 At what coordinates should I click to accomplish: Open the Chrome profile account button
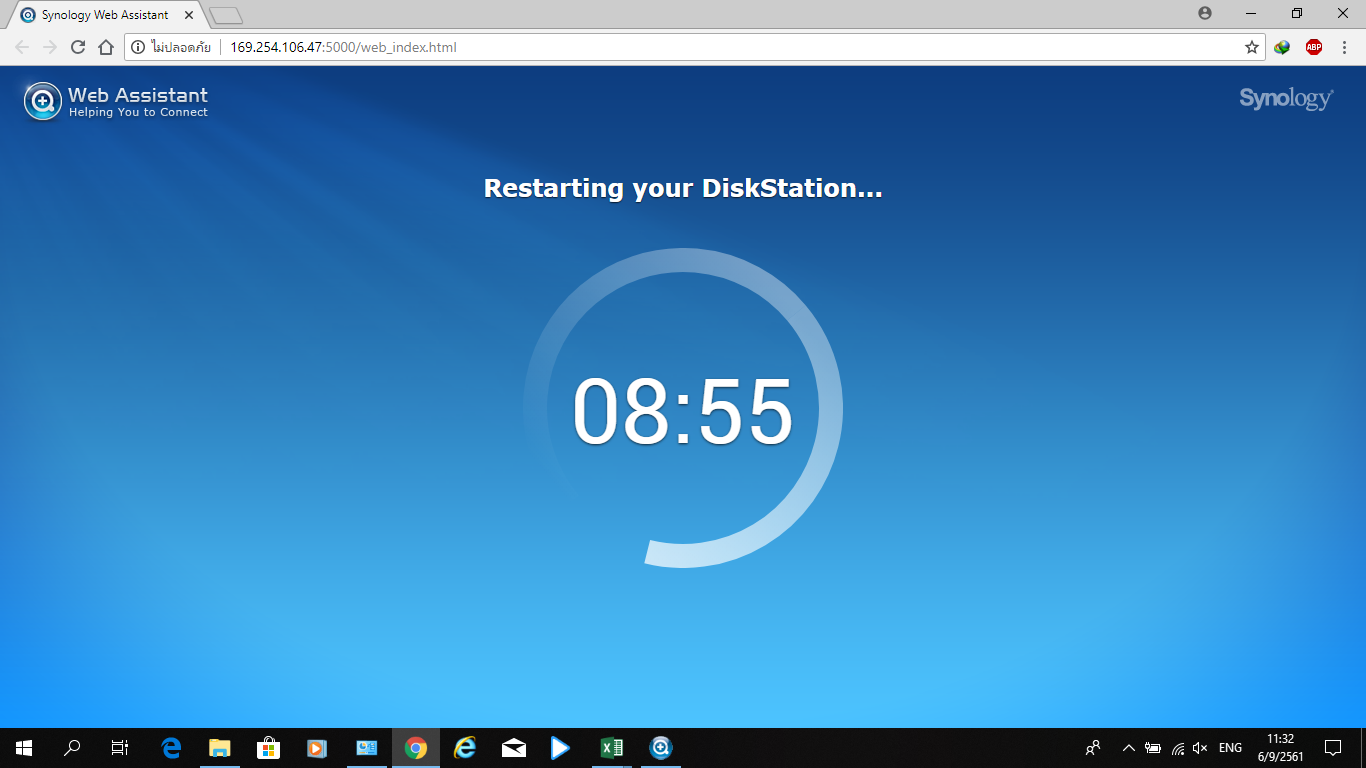tap(1204, 13)
